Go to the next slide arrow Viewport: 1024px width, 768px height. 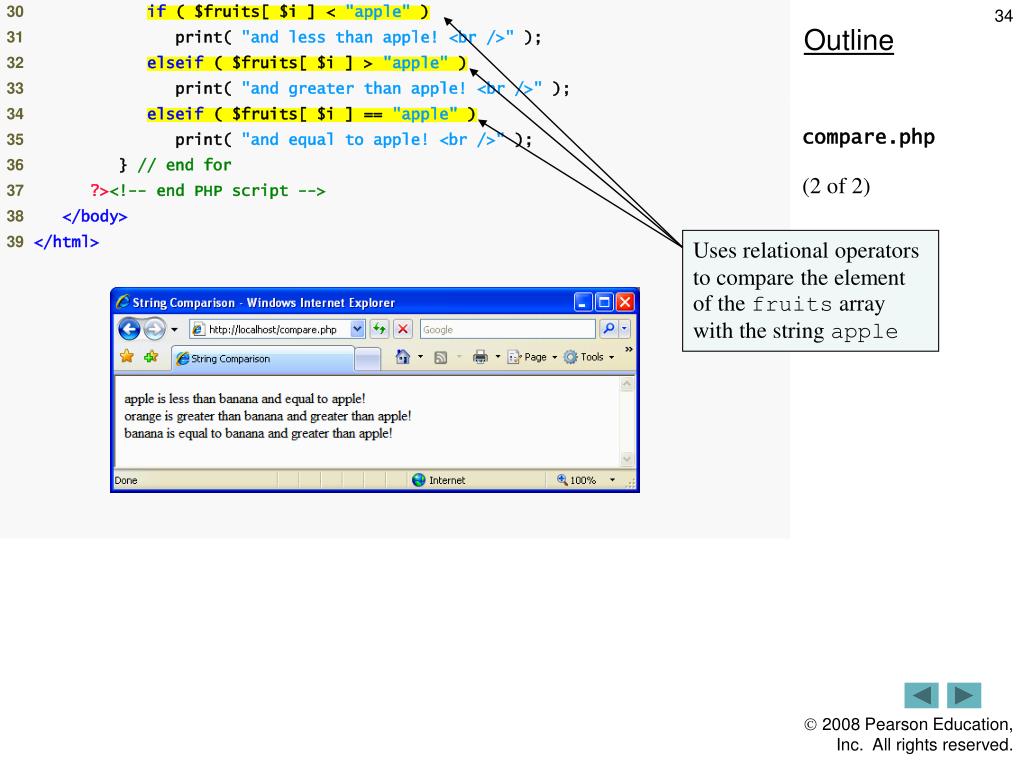point(964,696)
